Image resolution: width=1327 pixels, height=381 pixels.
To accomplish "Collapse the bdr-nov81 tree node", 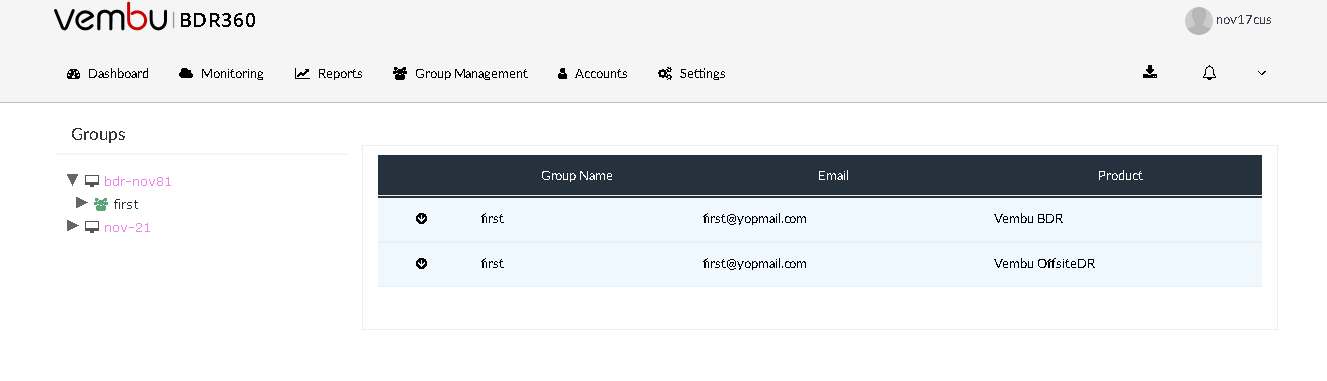I will 72,180.
